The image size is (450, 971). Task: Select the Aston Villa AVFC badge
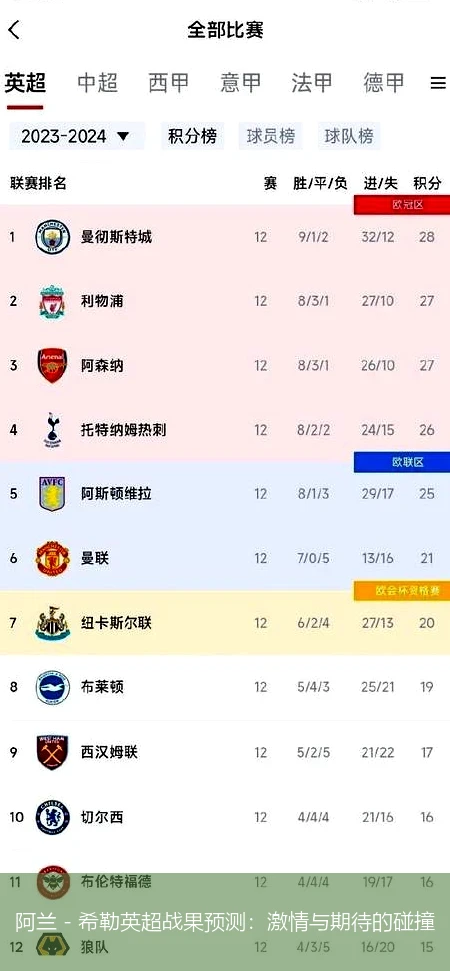53,494
